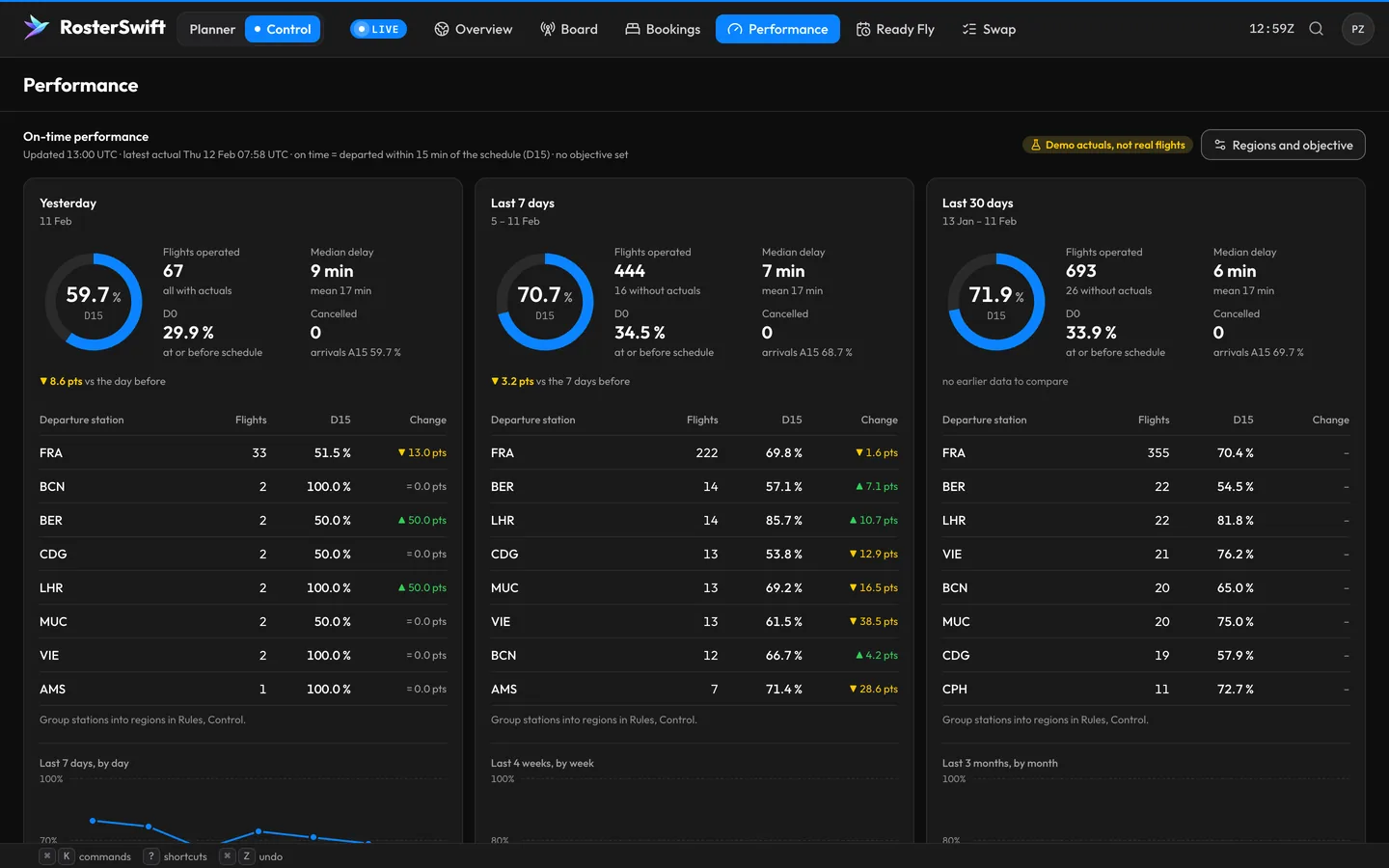This screenshot has height=868, width=1389.
Task: Click '51.5 %' in Yesterday's FRA row
Action: tap(332, 452)
